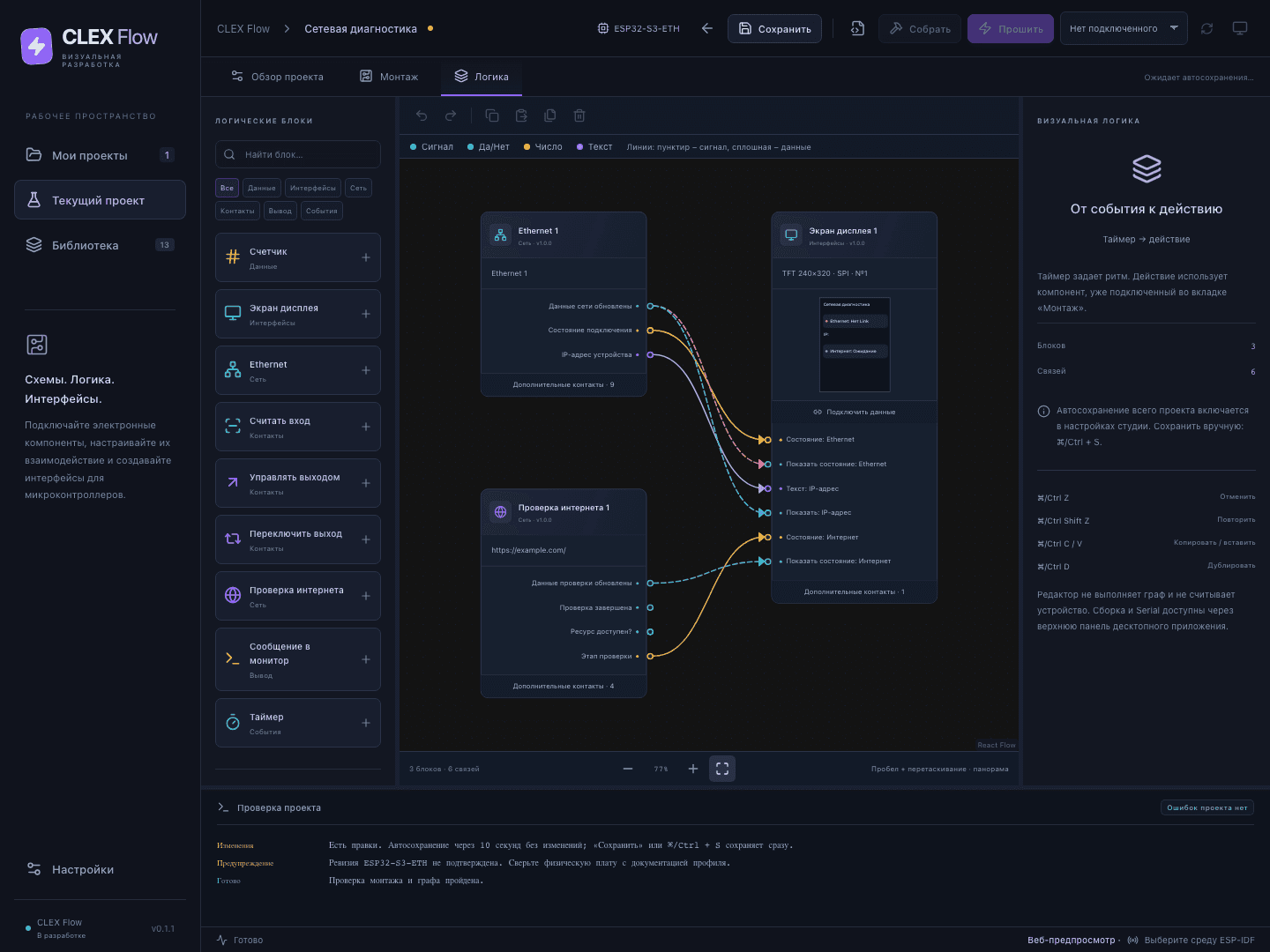This screenshot has height=952, width=1270.
Task: Click the code file icon next to Сохранить
Action: tap(857, 28)
